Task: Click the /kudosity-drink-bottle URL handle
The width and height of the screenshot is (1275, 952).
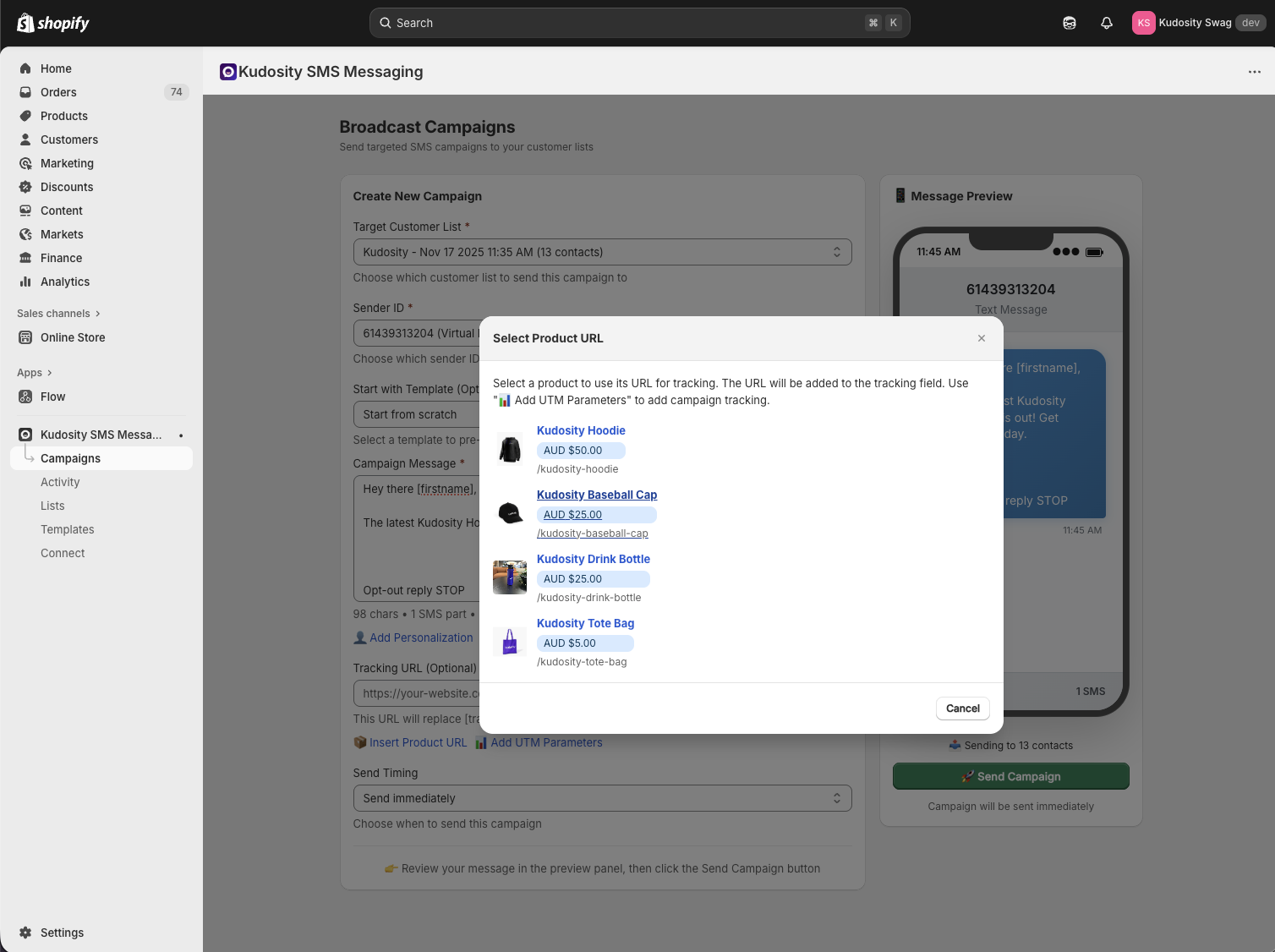Action: pos(589,598)
